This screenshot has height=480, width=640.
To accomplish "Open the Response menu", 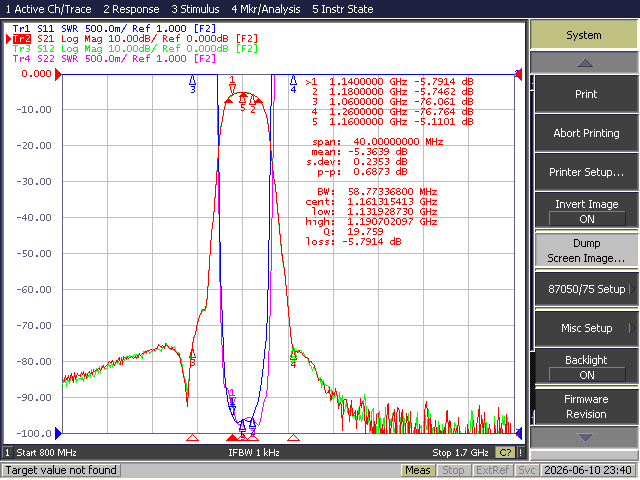I will tap(131, 9).
